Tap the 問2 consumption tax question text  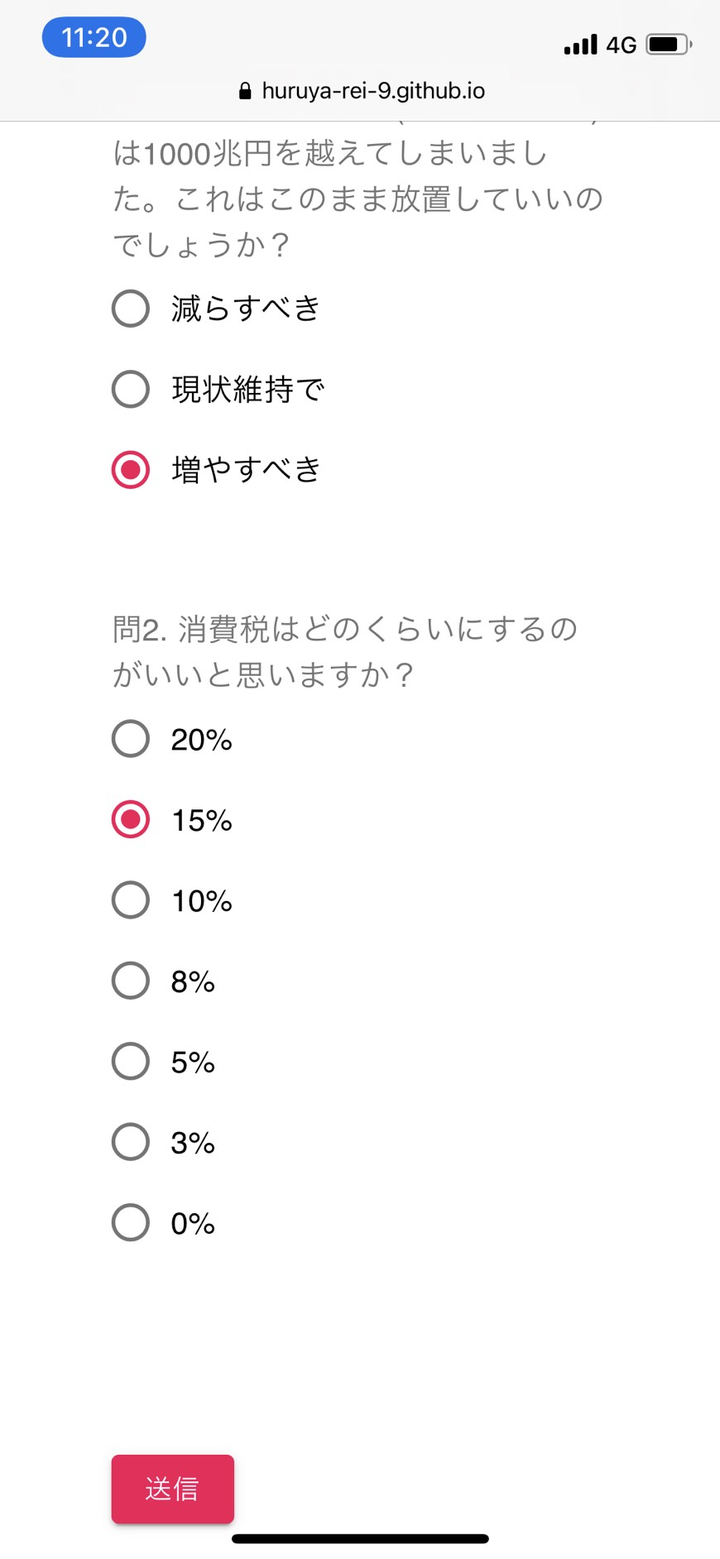(x=345, y=652)
